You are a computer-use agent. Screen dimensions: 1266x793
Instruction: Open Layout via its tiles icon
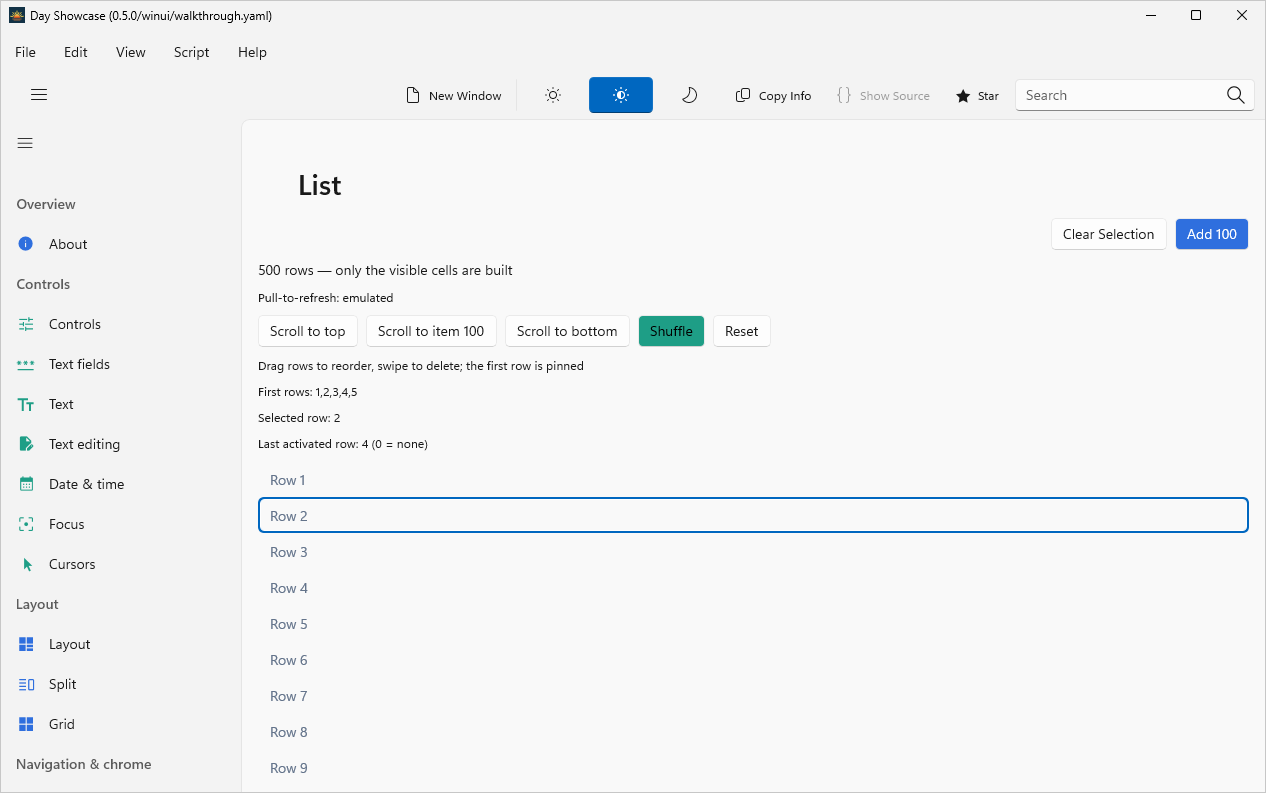tap(27, 644)
